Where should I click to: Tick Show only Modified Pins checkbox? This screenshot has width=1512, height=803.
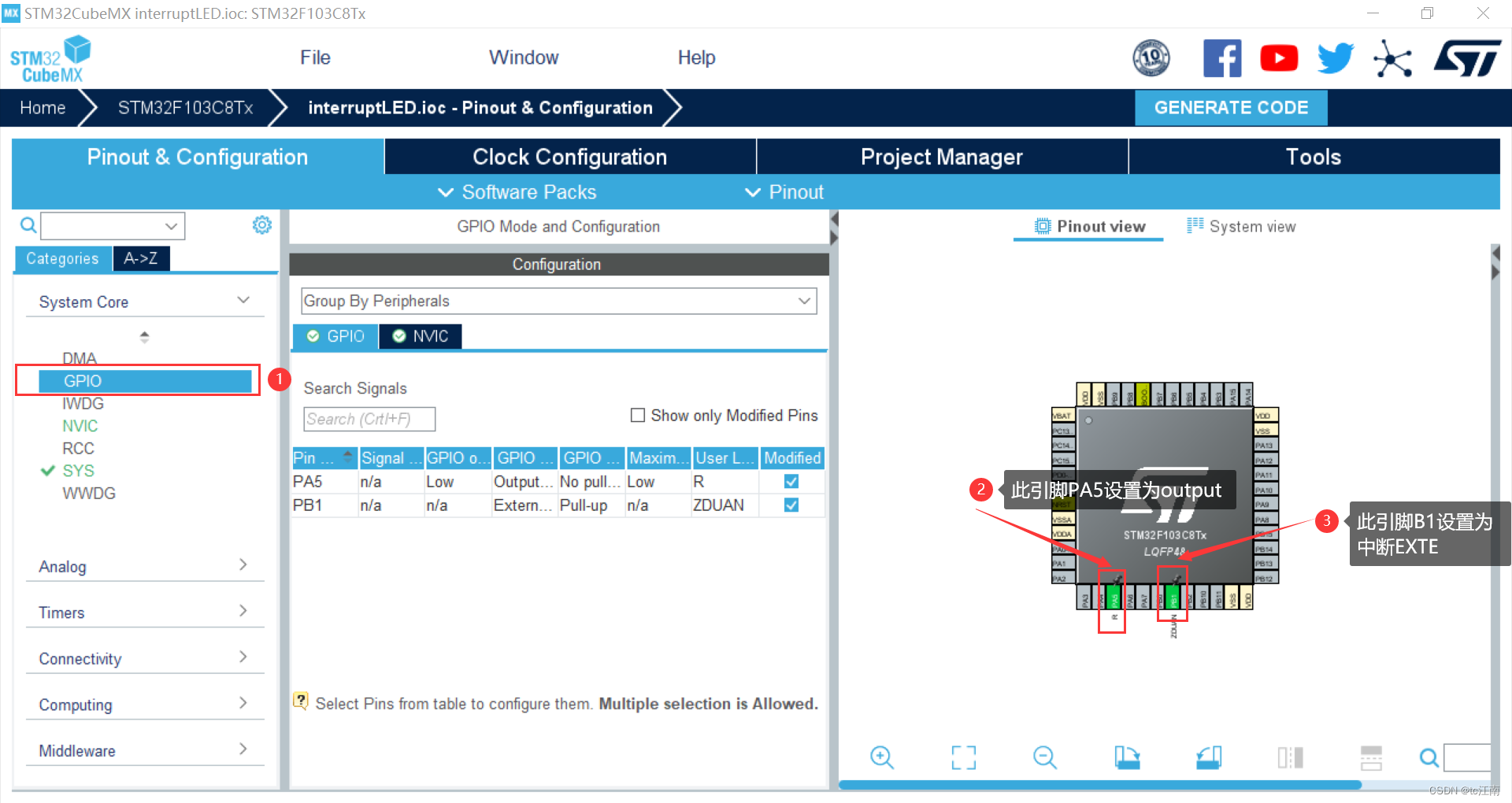tap(638, 415)
